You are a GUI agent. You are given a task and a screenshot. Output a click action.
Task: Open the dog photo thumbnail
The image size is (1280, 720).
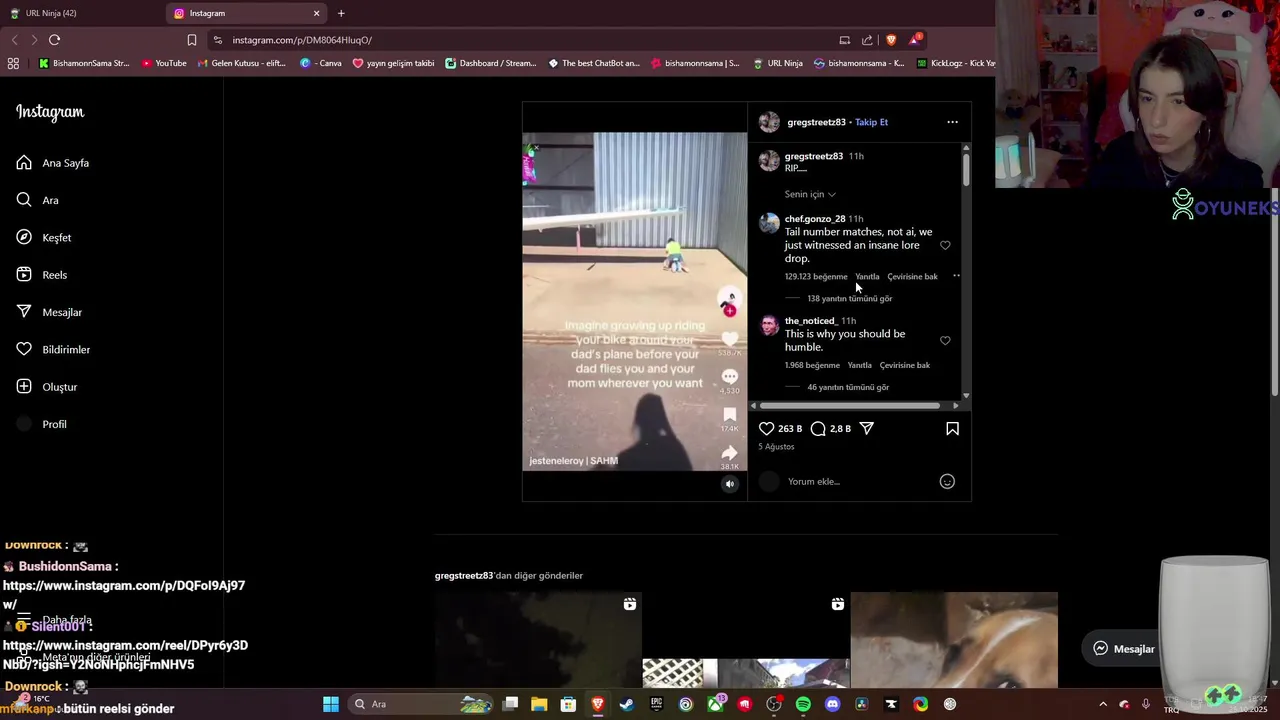pyautogui.click(x=954, y=640)
